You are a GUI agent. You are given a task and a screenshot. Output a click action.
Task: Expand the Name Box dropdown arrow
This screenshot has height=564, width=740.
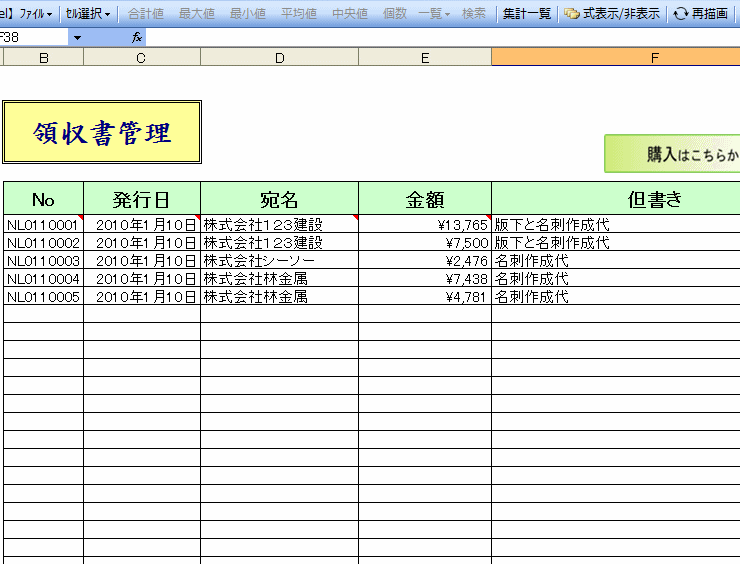pos(77,37)
